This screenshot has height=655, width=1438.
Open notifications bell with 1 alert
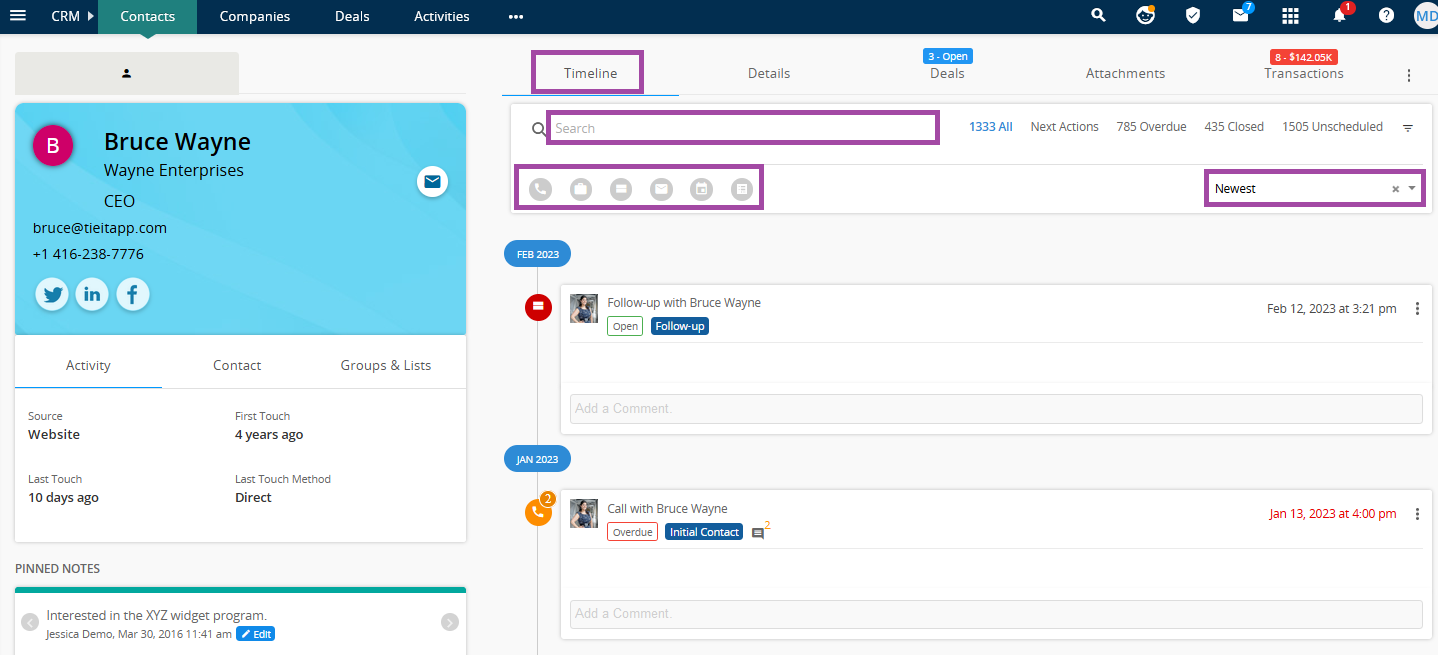pyautogui.click(x=1340, y=16)
